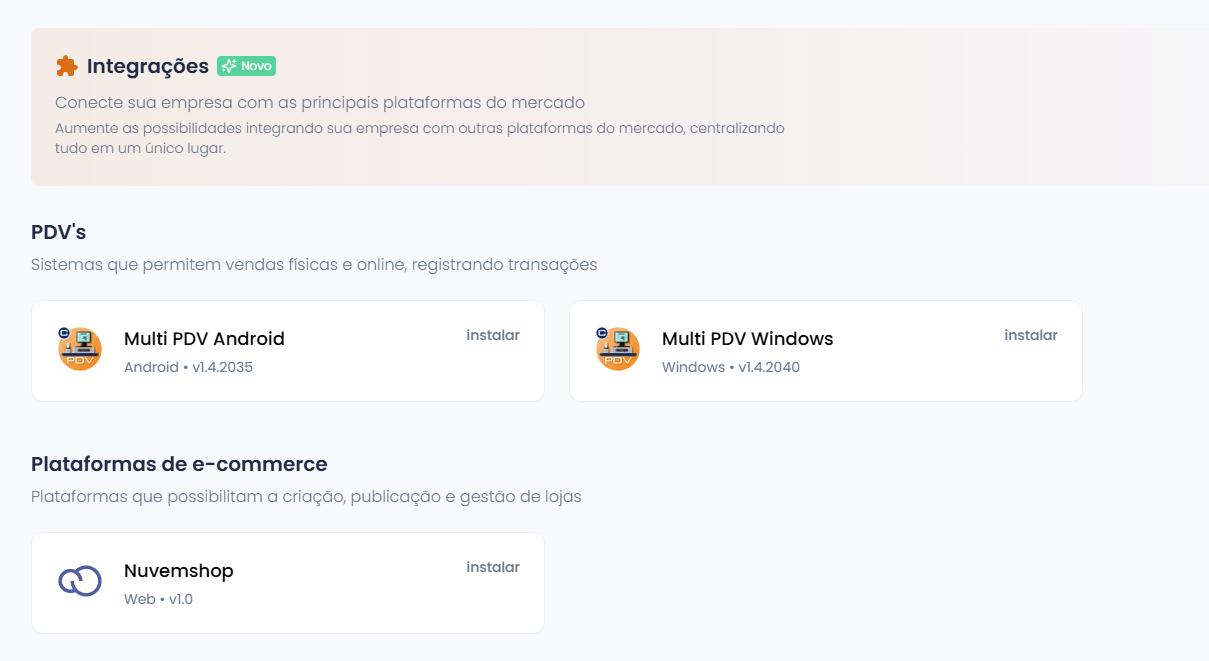This screenshot has width=1209, height=661.
Task: Select the PDV's section heading
Action: tap(58, 231)
